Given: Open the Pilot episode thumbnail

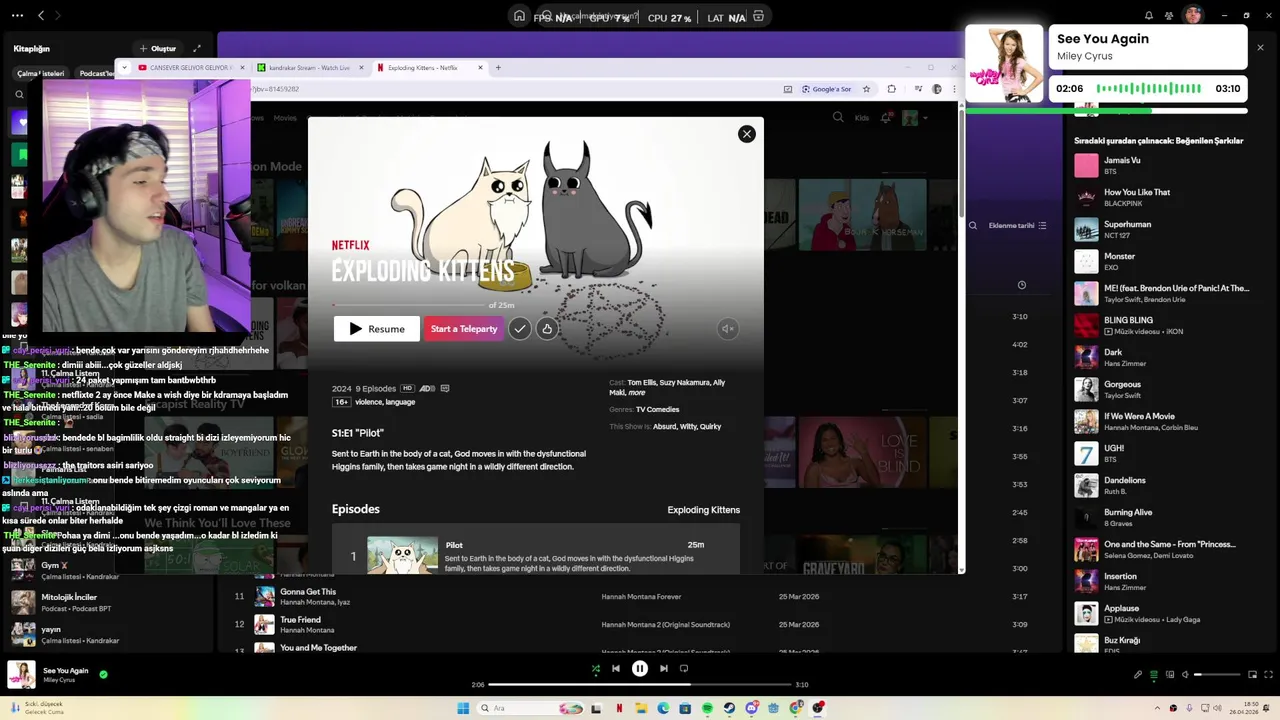Looking at the screenshot, I should [x=402, y=555].
